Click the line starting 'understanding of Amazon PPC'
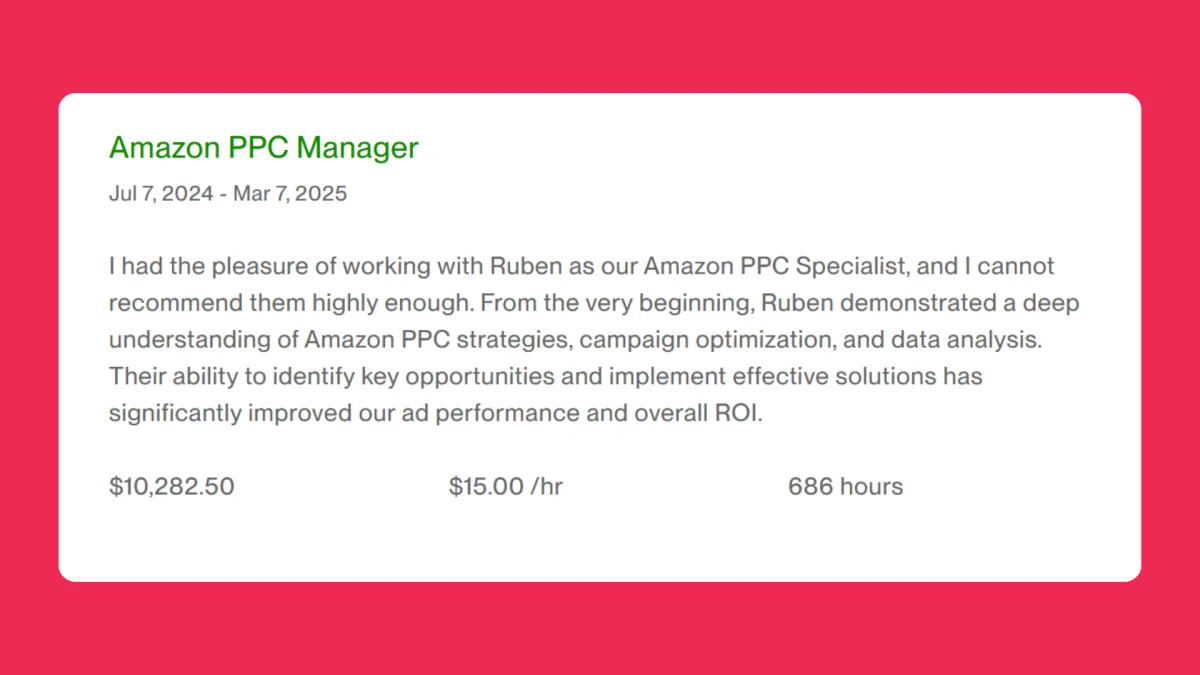This screenshot has height=675, width=1200. click(x=575, y=340)
